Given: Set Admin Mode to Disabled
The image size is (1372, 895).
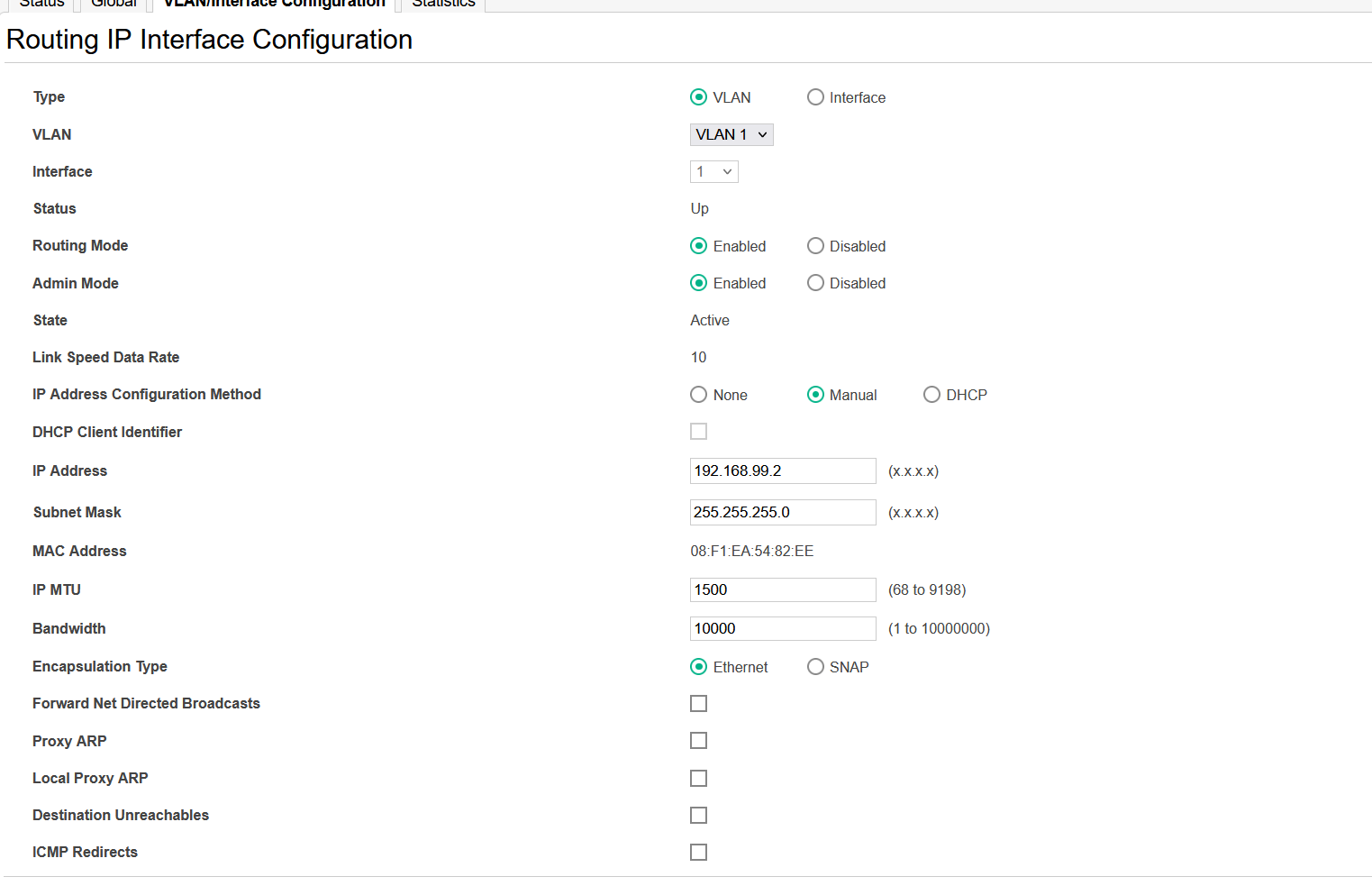Looking at the screenshot, I should pyautogui.click(x=815, y=283).
